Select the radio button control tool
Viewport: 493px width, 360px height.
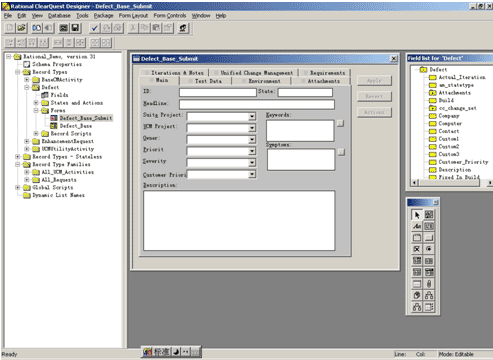pos(429,249)
